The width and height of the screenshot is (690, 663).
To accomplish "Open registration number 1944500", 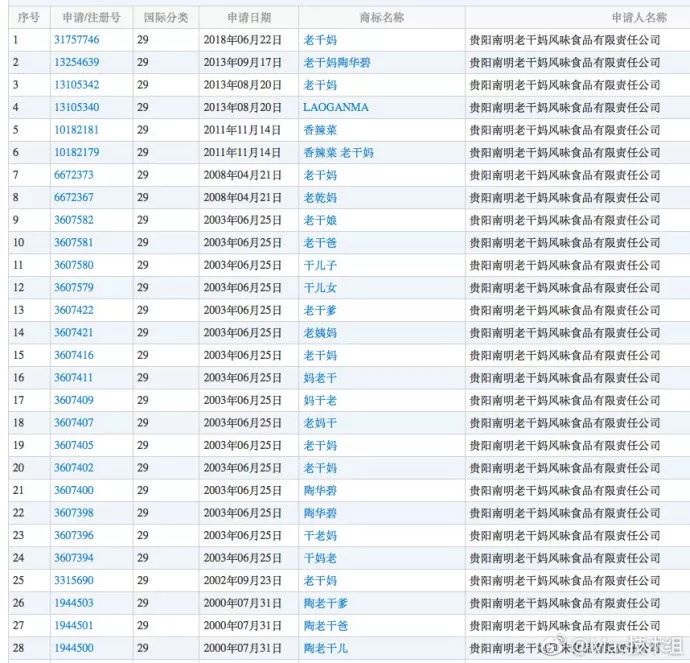I will click(74, 648).
